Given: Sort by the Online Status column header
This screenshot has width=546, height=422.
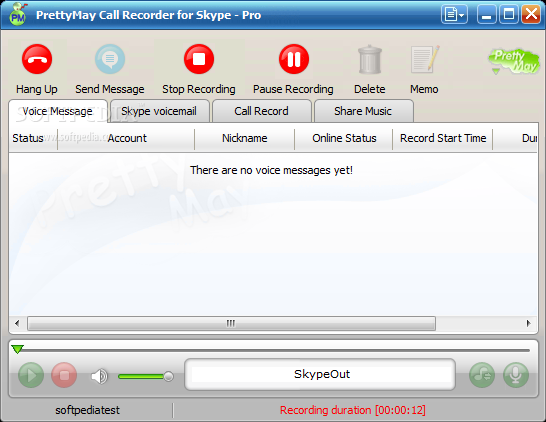Looking at the screenshot, I should pyautogui.click(x=344, y=138).
